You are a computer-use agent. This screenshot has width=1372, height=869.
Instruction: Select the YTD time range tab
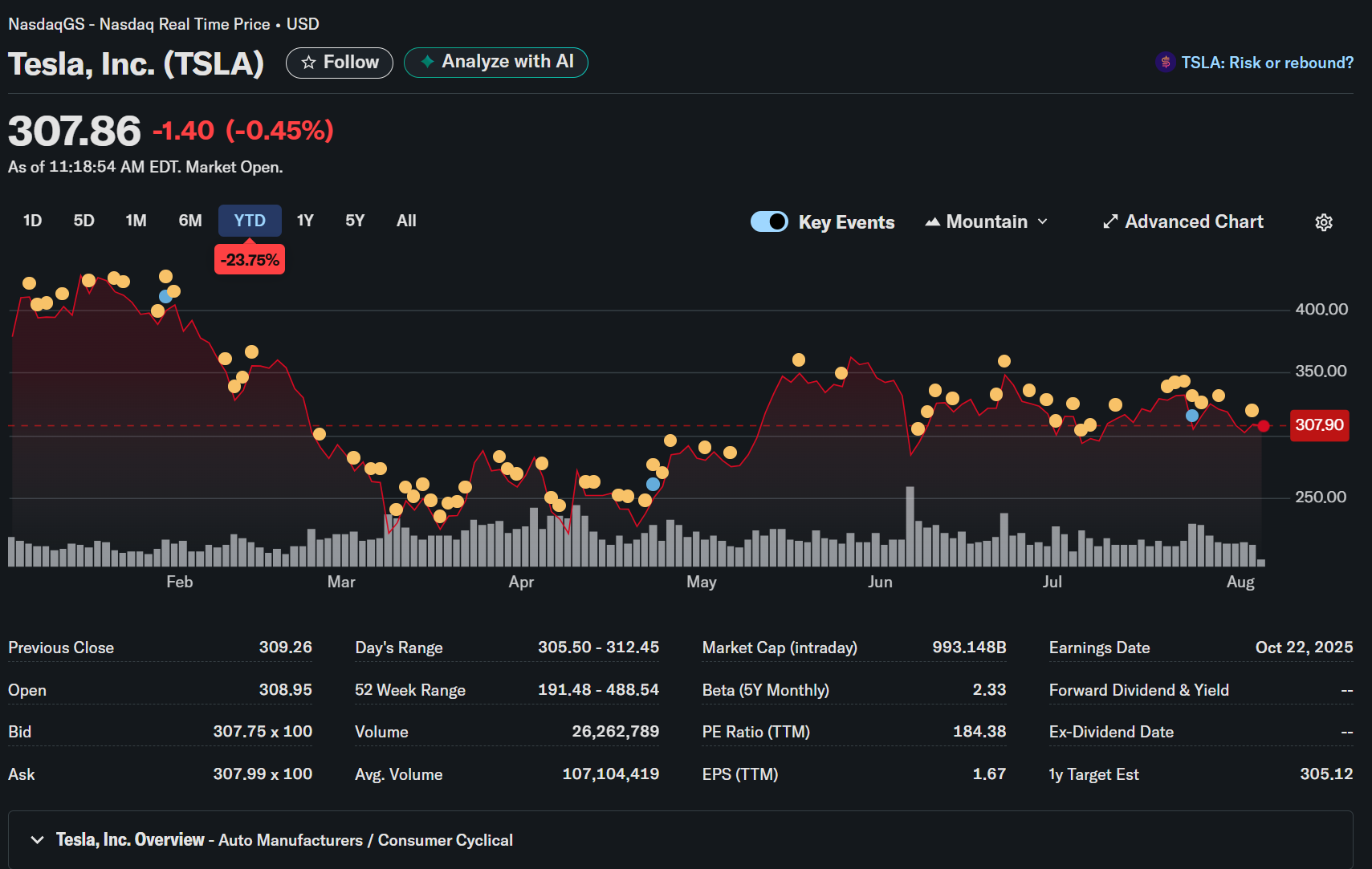(x=250, y=221)
